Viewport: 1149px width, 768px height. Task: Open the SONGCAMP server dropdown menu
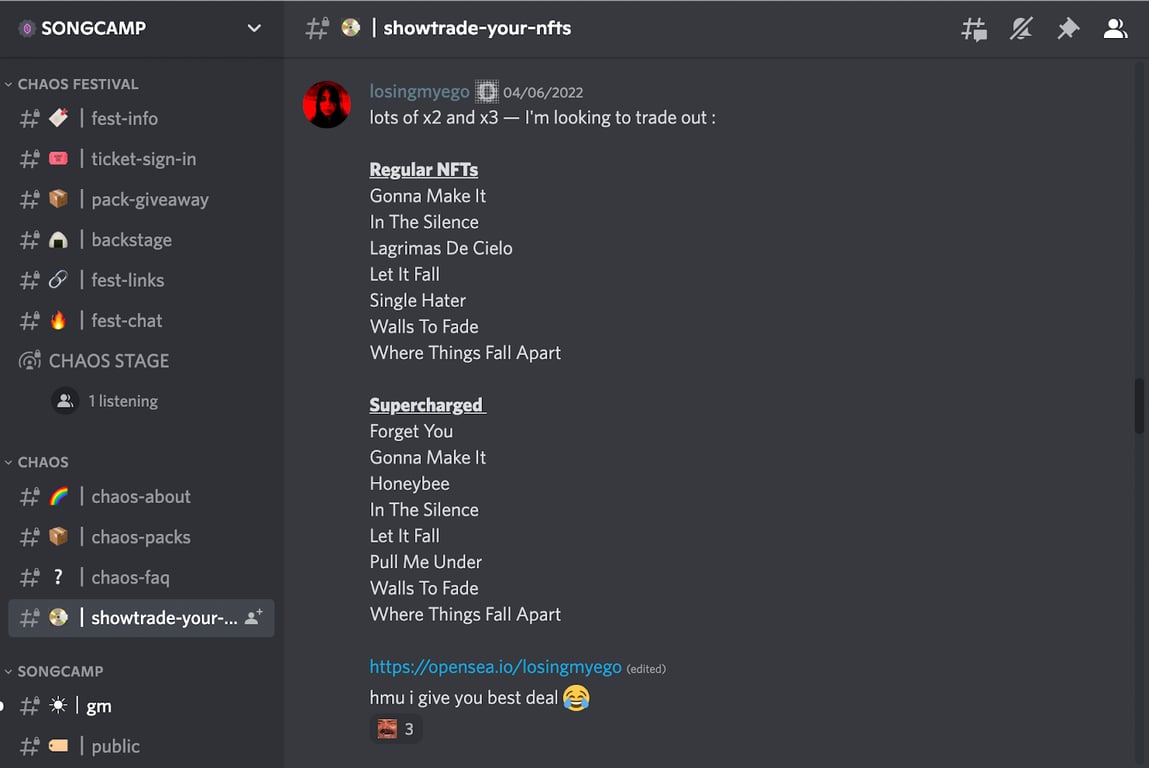254,28
